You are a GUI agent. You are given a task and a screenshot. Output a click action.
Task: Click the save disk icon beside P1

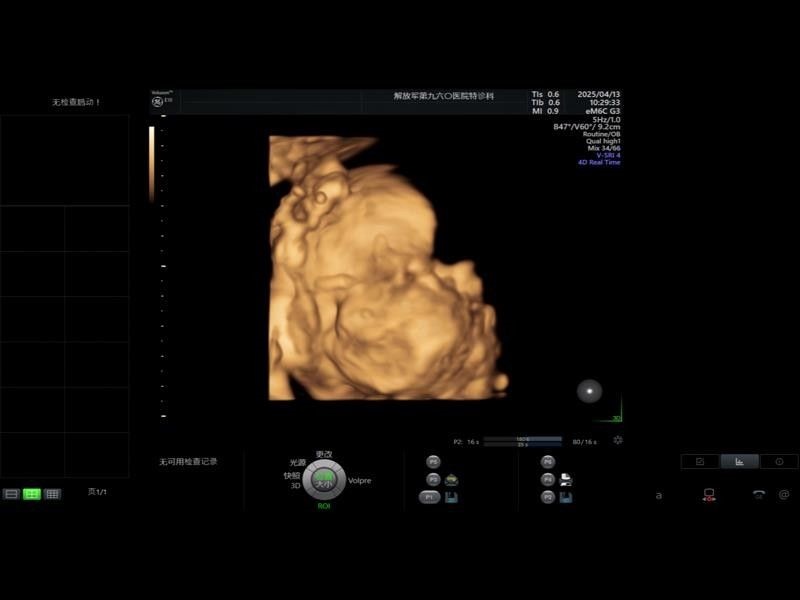pyautogui.click(x=451, y=497)
